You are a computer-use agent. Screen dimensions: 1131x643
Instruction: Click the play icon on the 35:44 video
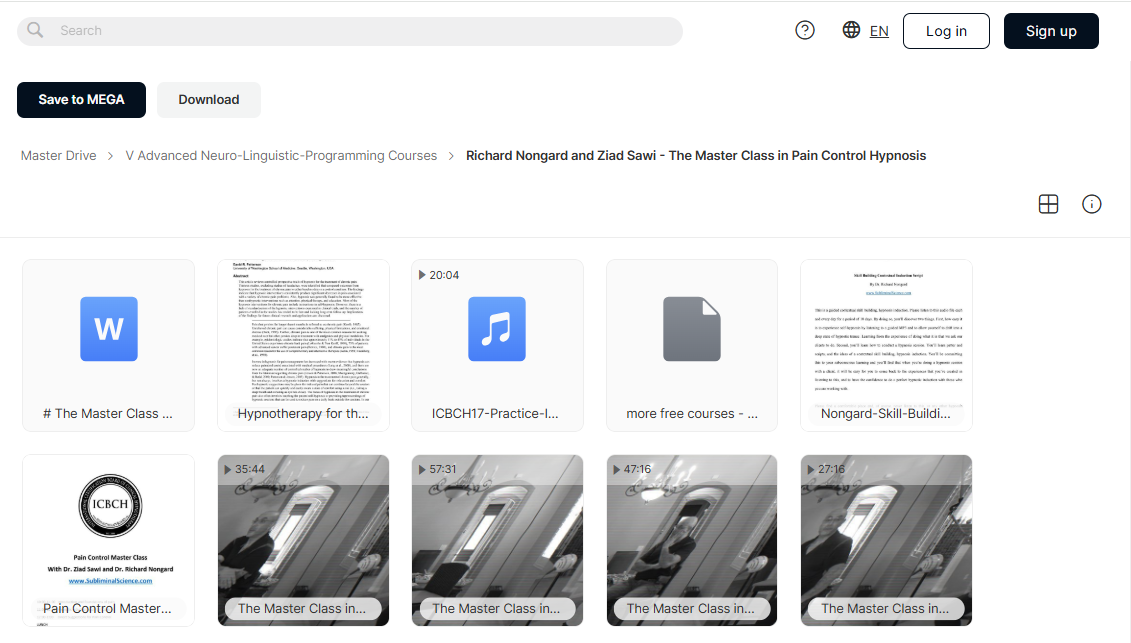227,470
